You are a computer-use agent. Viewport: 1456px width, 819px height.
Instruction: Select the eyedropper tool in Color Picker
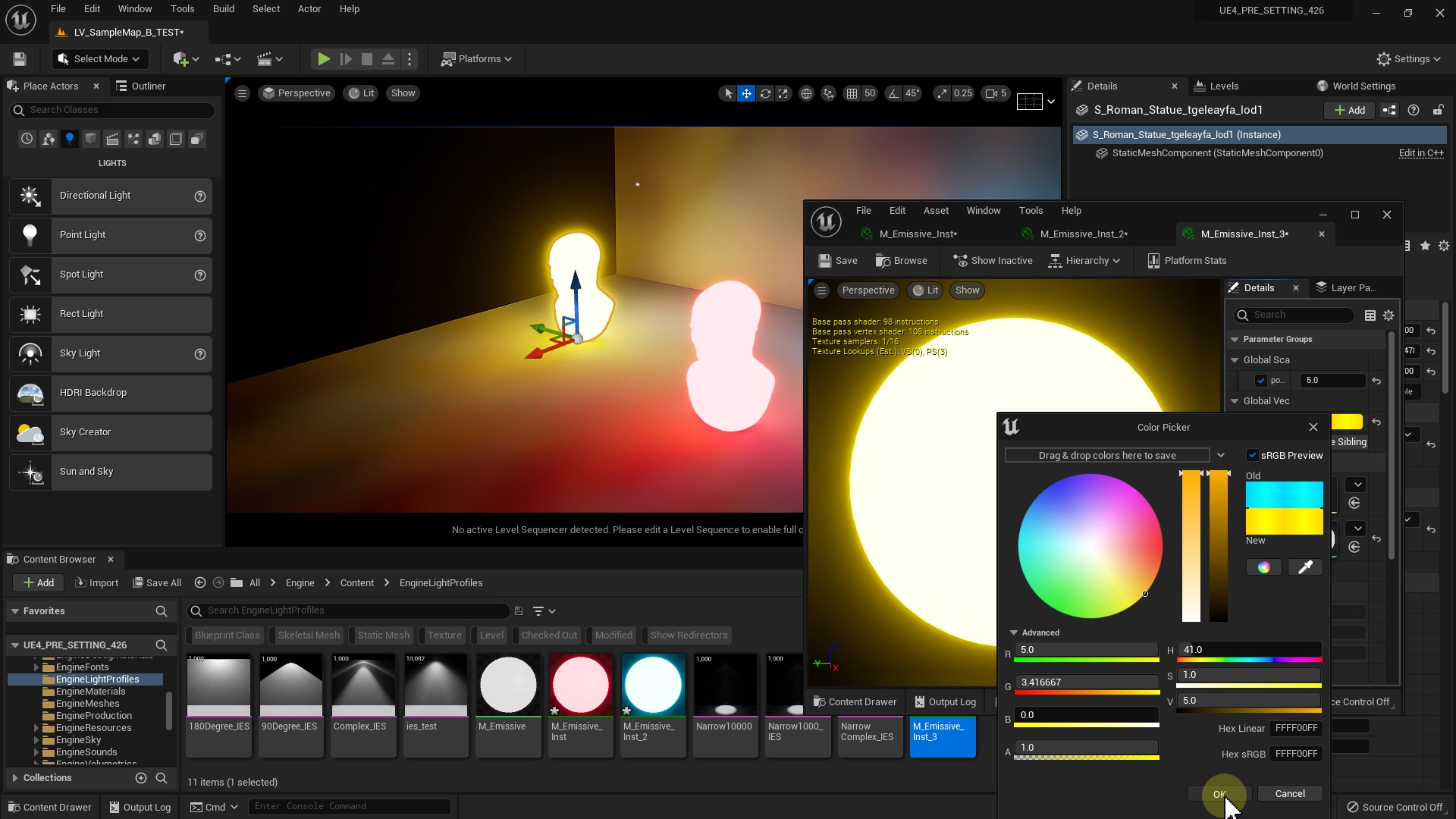[1305, 567]
